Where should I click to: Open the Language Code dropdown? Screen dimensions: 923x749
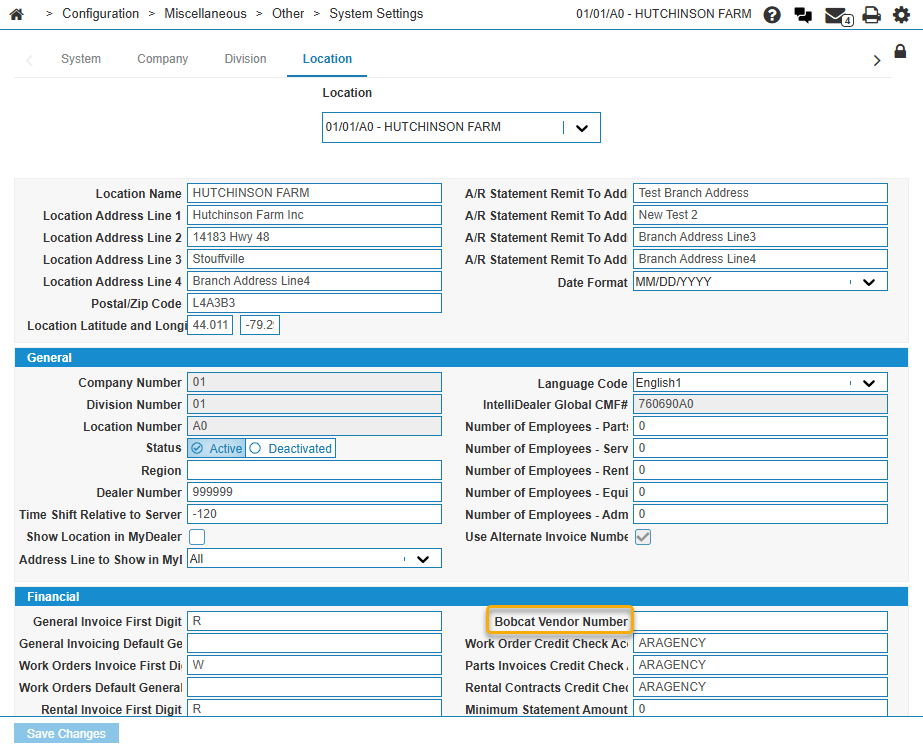868,383
